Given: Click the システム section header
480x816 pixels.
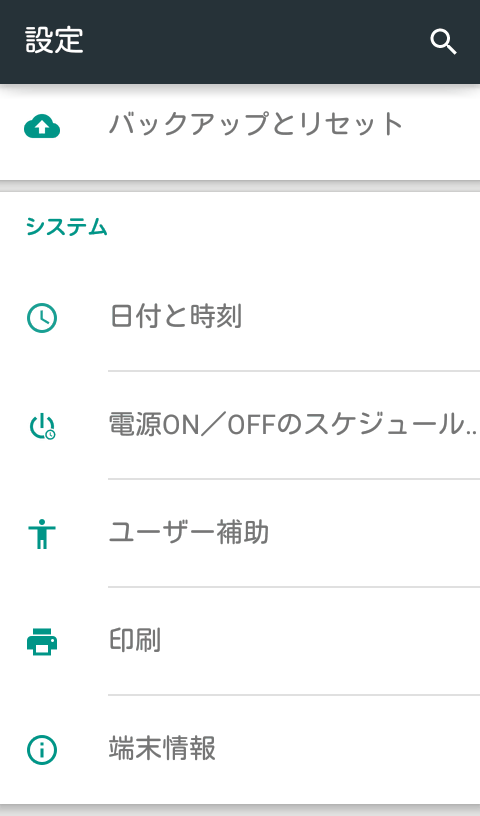Looking at the screenshot, I should [67, 227].
